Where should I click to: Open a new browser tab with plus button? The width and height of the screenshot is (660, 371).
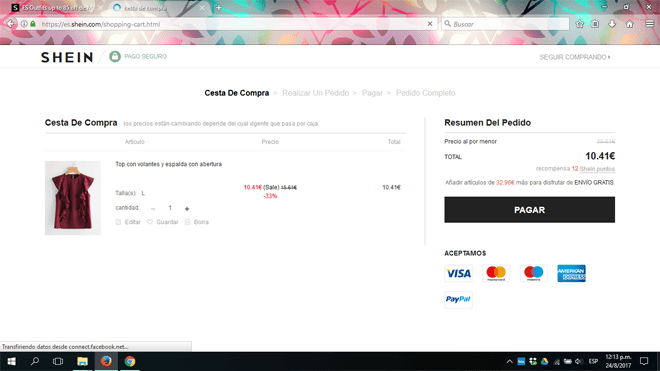point(218,8)
